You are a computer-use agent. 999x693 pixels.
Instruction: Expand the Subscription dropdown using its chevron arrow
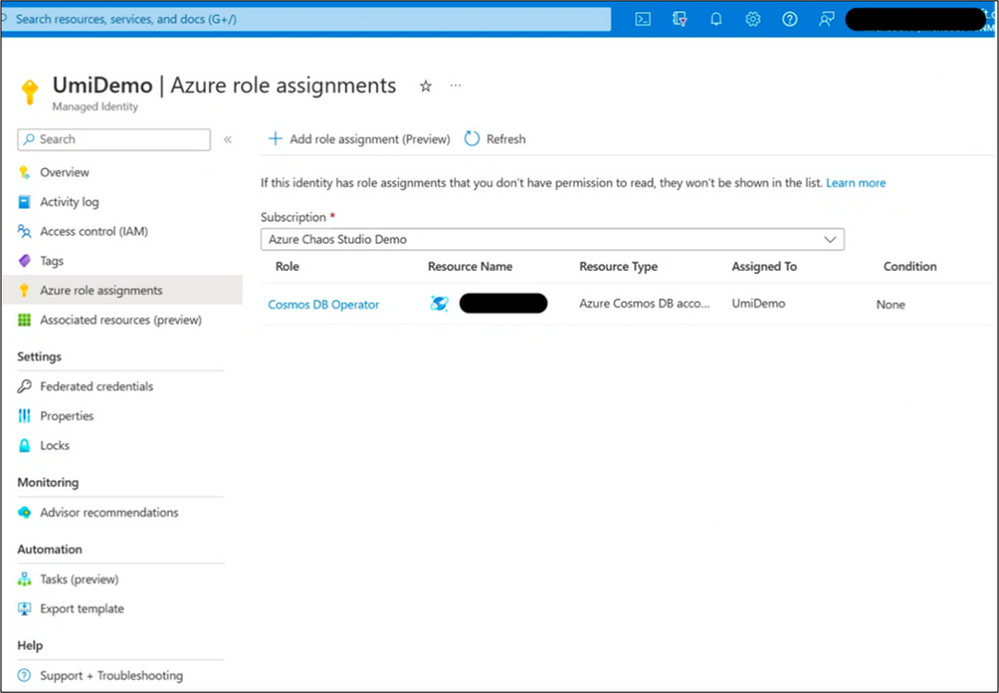click(x=830, y=239)
